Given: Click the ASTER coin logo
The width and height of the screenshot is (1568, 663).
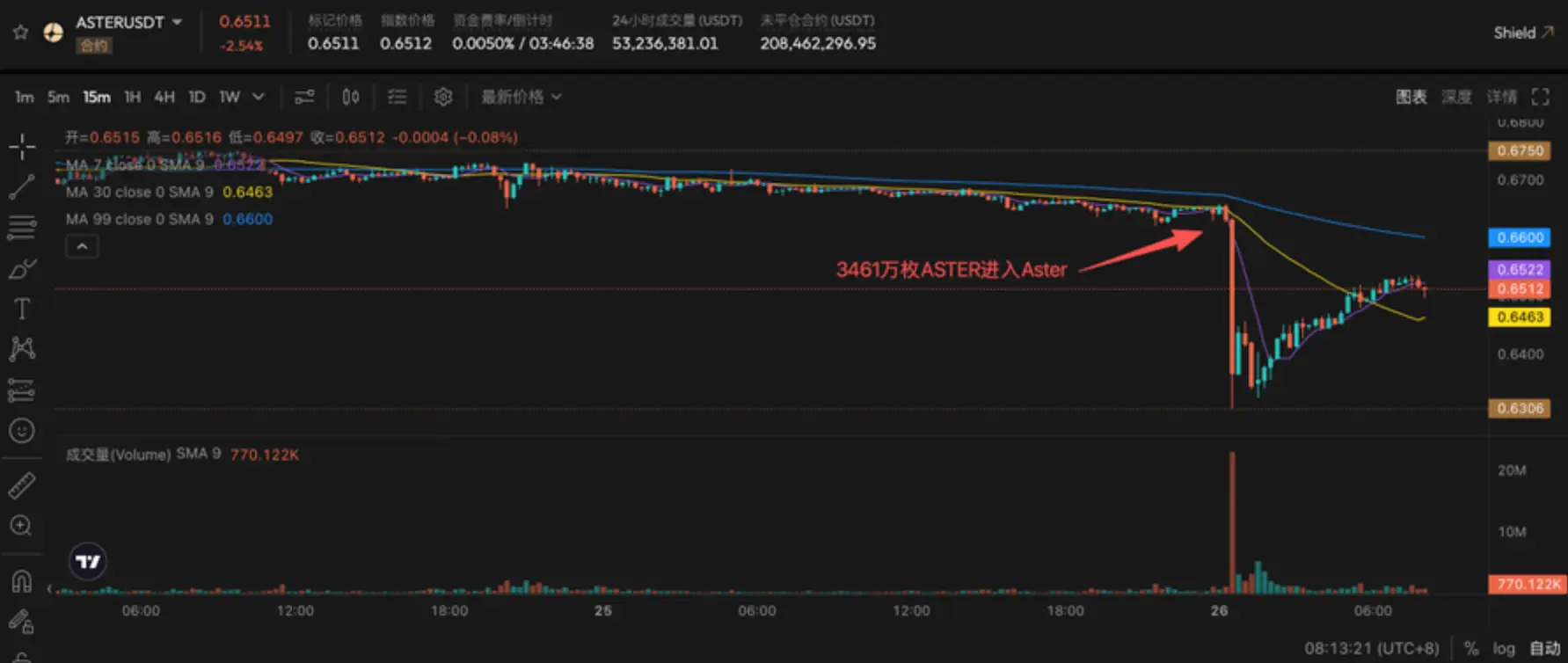Looking at the screenshot, I should pyautogui.click(x=54, y=33).
